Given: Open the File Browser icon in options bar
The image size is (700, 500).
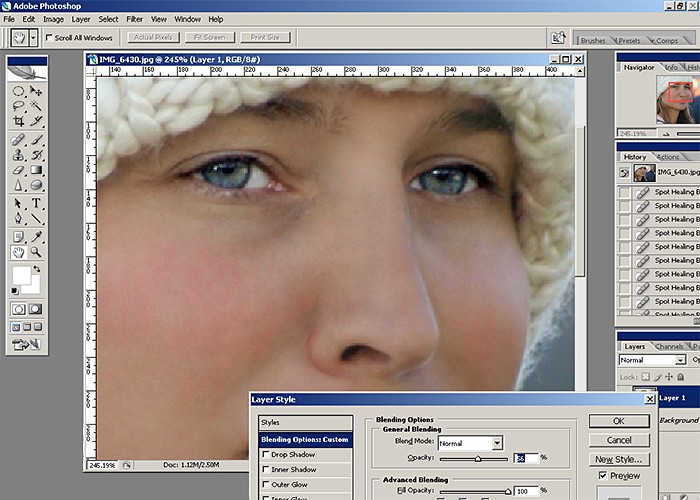Looking at the screenshot, I should click(558, 38).
